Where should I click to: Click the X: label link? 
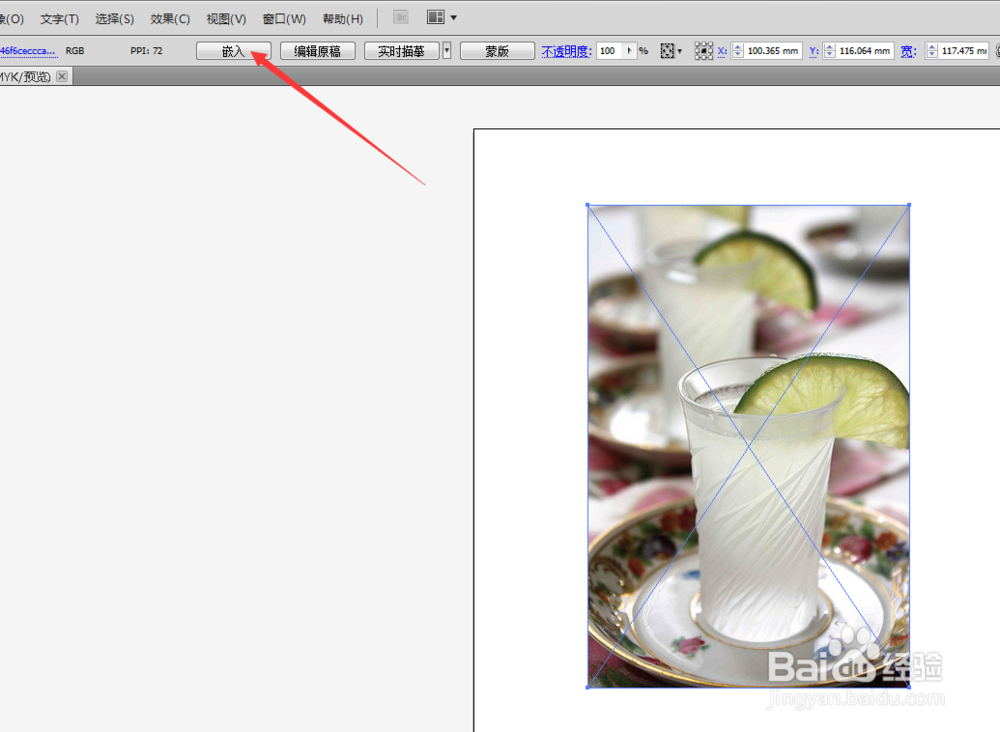(722, 51)
